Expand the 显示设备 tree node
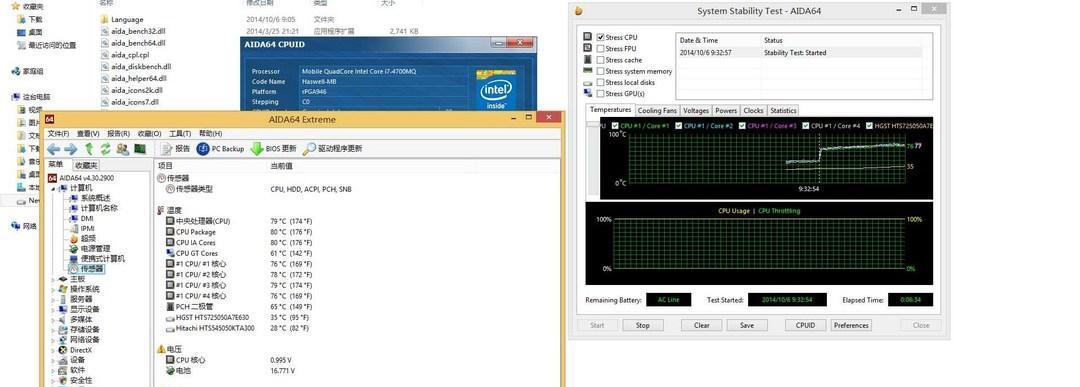Image resolution: width=1080 pixels, height=387 pixels. [54, 309]
